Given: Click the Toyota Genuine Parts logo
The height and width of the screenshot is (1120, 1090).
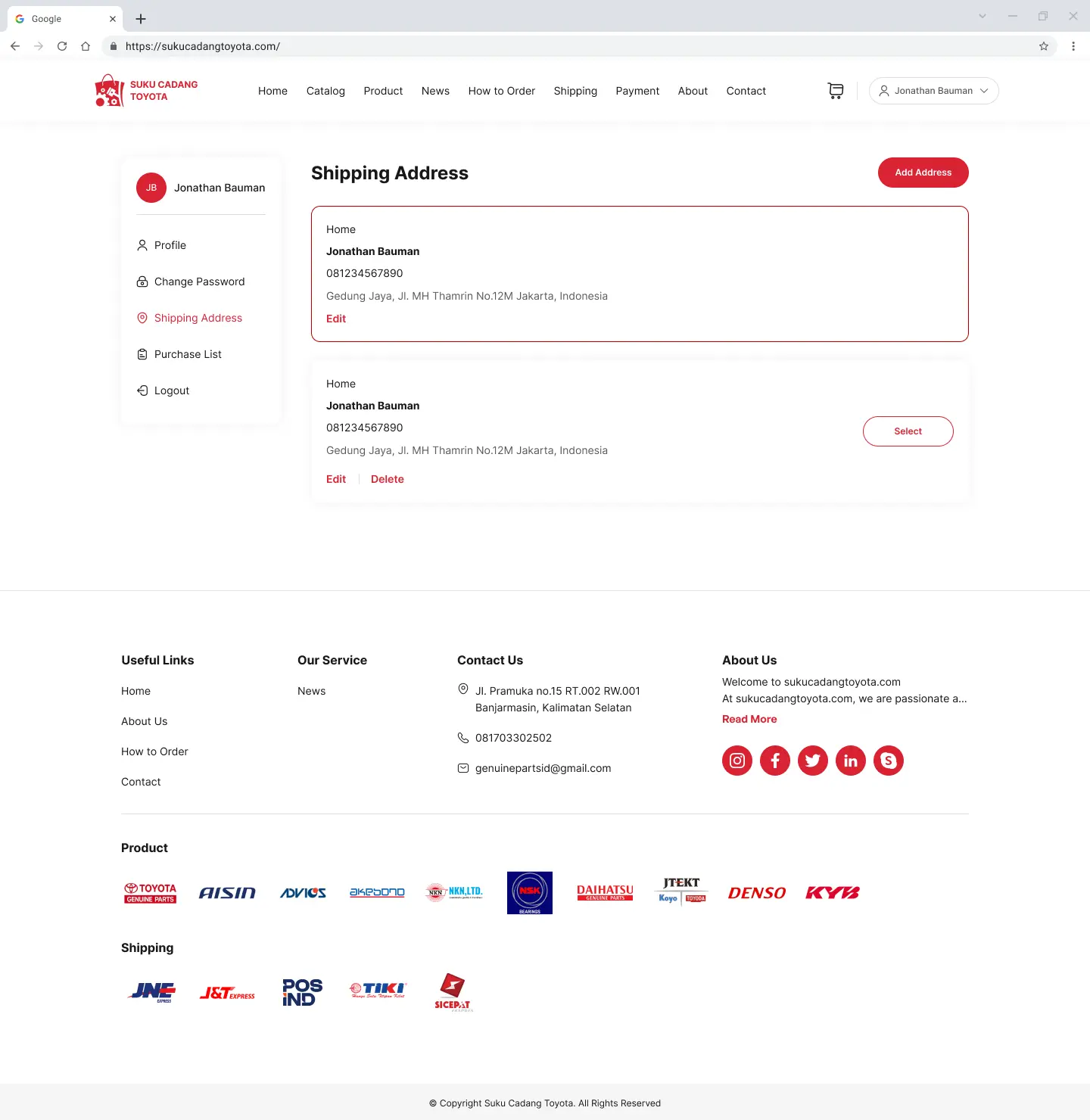Looking at the screenshot, I should click(151, 893).
